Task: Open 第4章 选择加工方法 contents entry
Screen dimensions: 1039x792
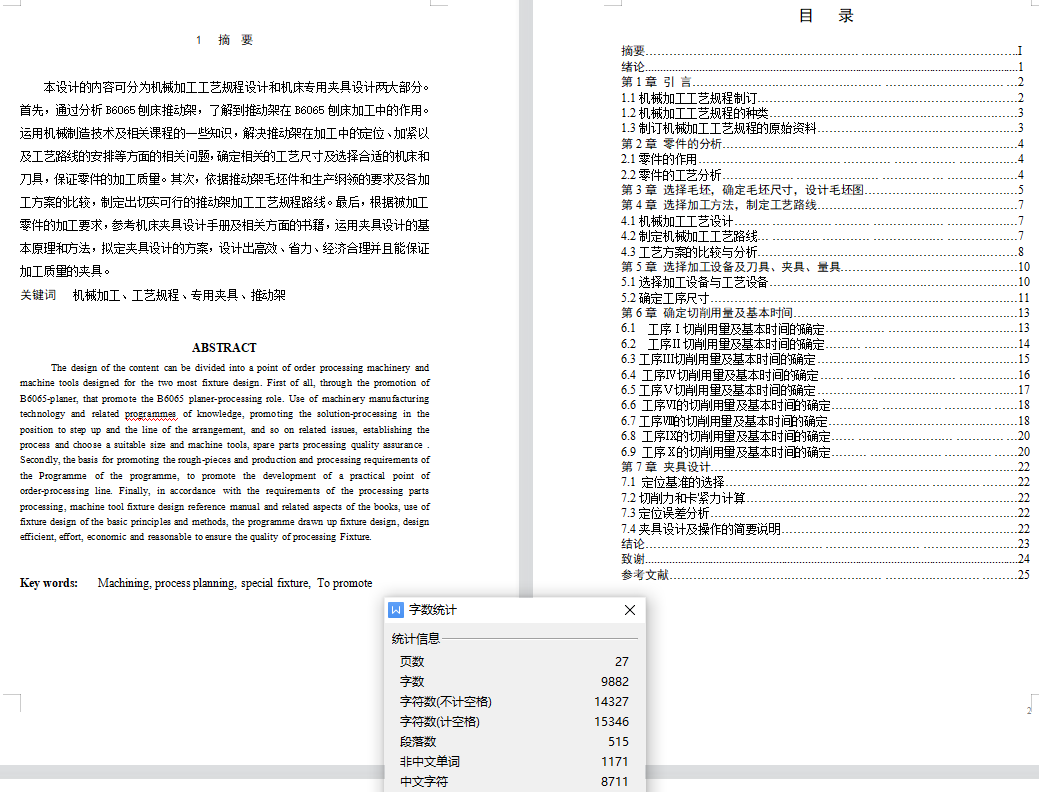Action: [822, 205]
